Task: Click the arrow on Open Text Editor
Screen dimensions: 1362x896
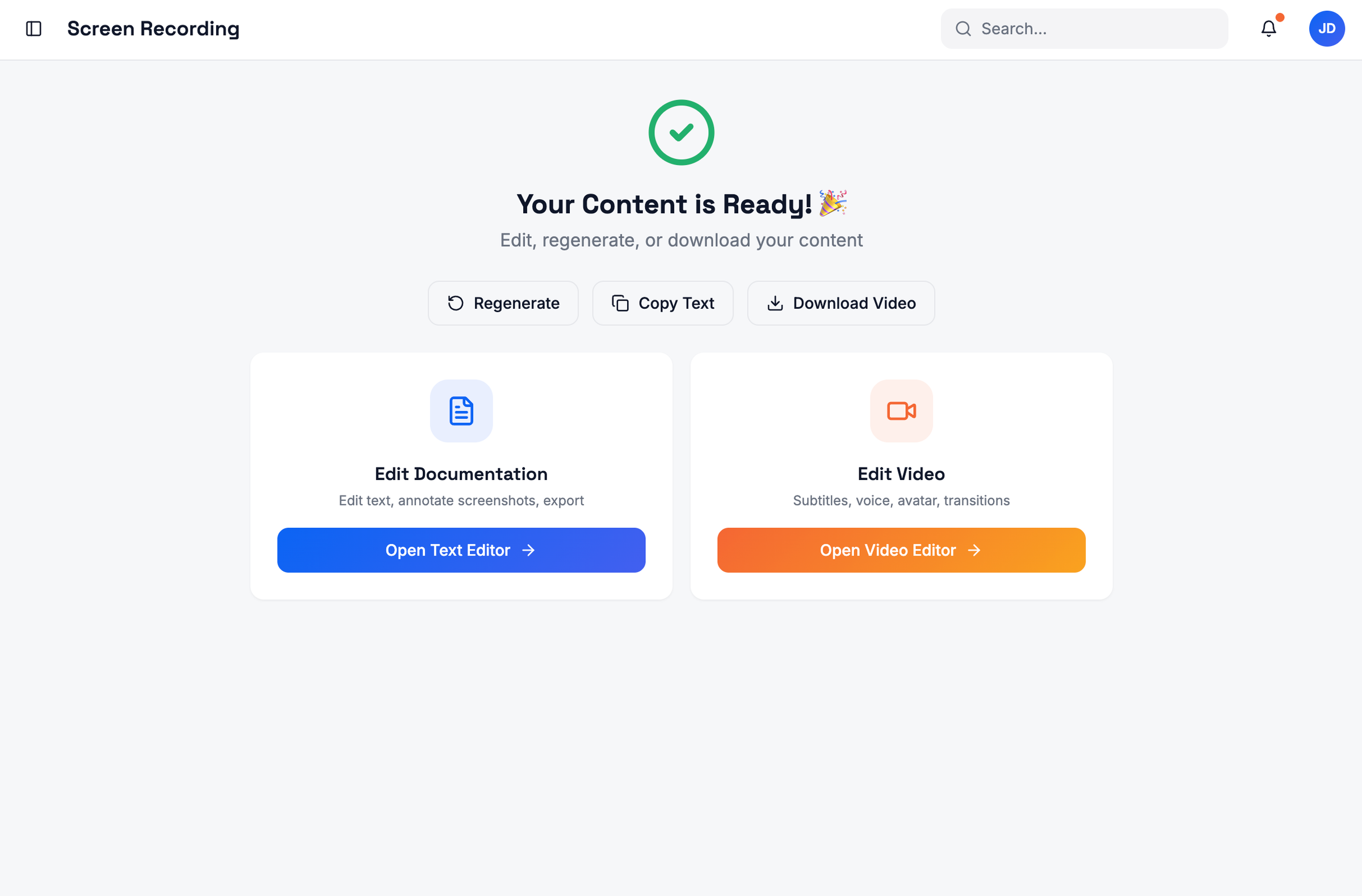Action: click(528, 550)
